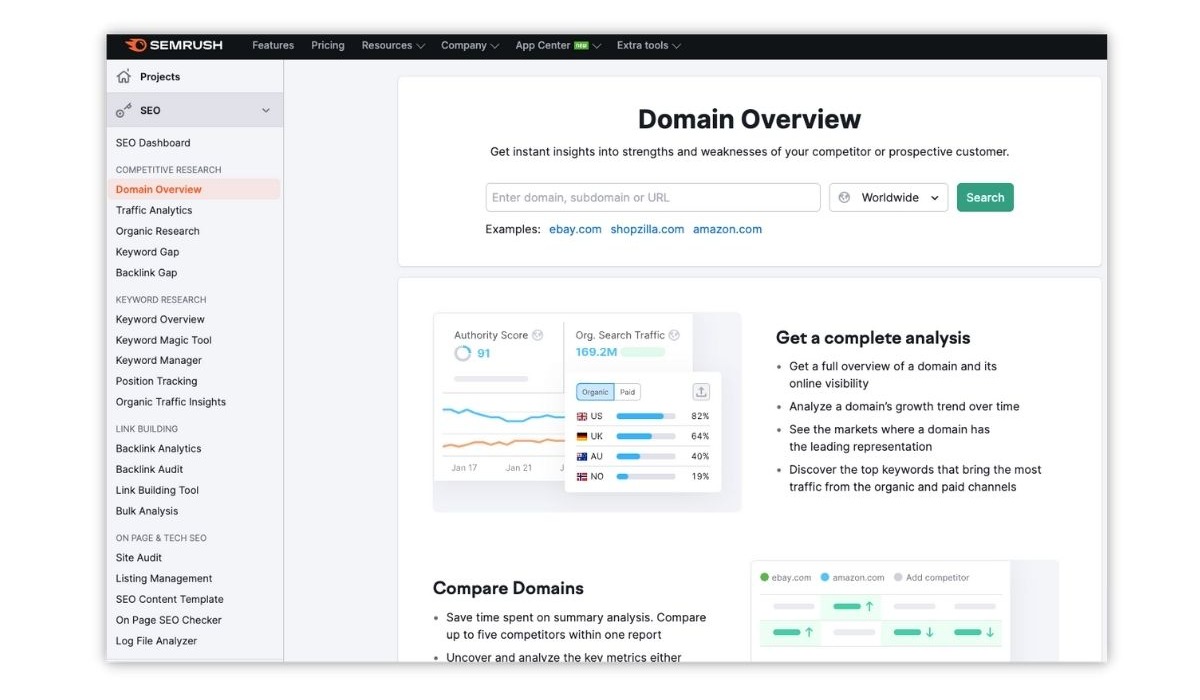Open SEO Dashboard

(153, 143)
